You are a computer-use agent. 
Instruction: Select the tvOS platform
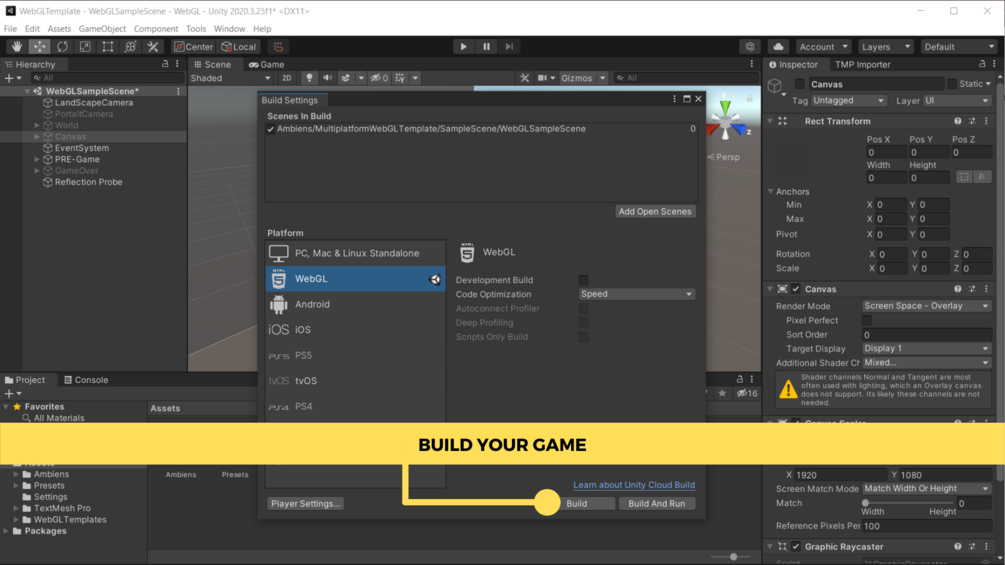point(356,381)
